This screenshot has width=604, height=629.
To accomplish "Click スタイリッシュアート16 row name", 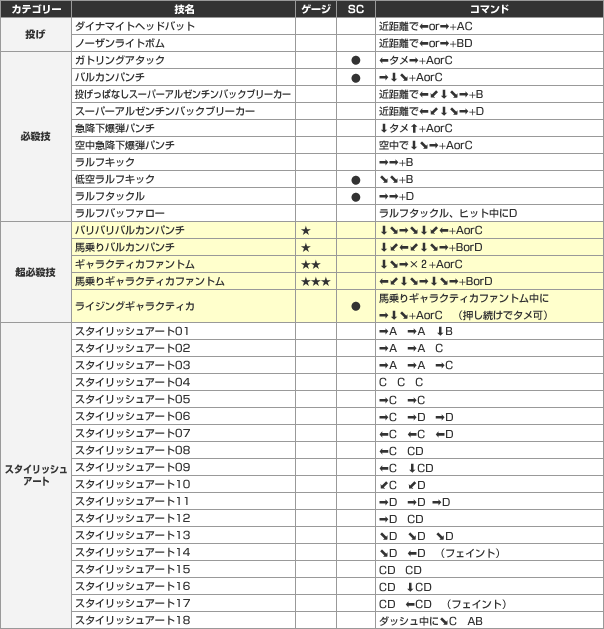I will 132,586.
